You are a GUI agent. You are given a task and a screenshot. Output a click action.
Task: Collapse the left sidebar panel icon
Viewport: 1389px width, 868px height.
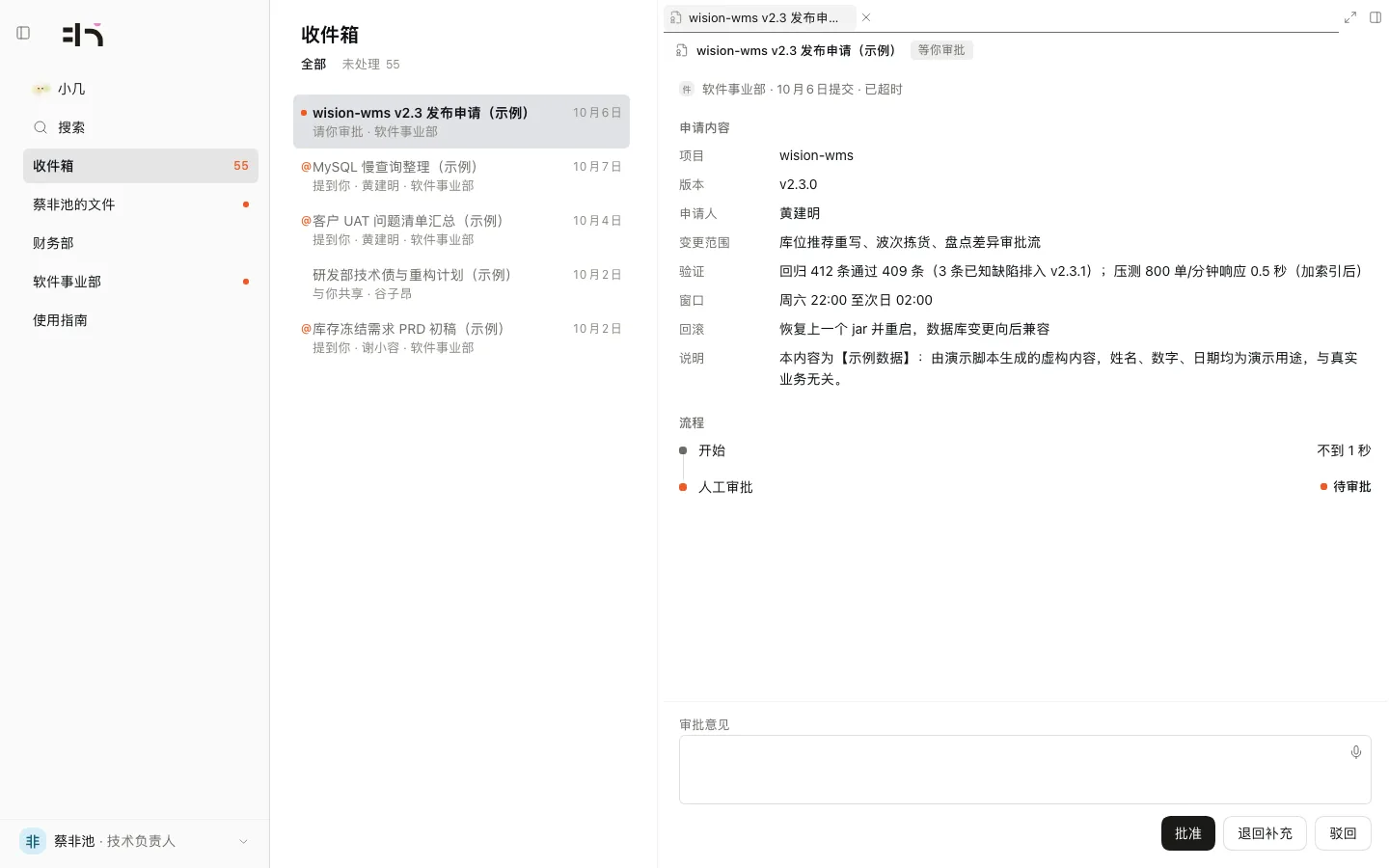coord(23,33)
